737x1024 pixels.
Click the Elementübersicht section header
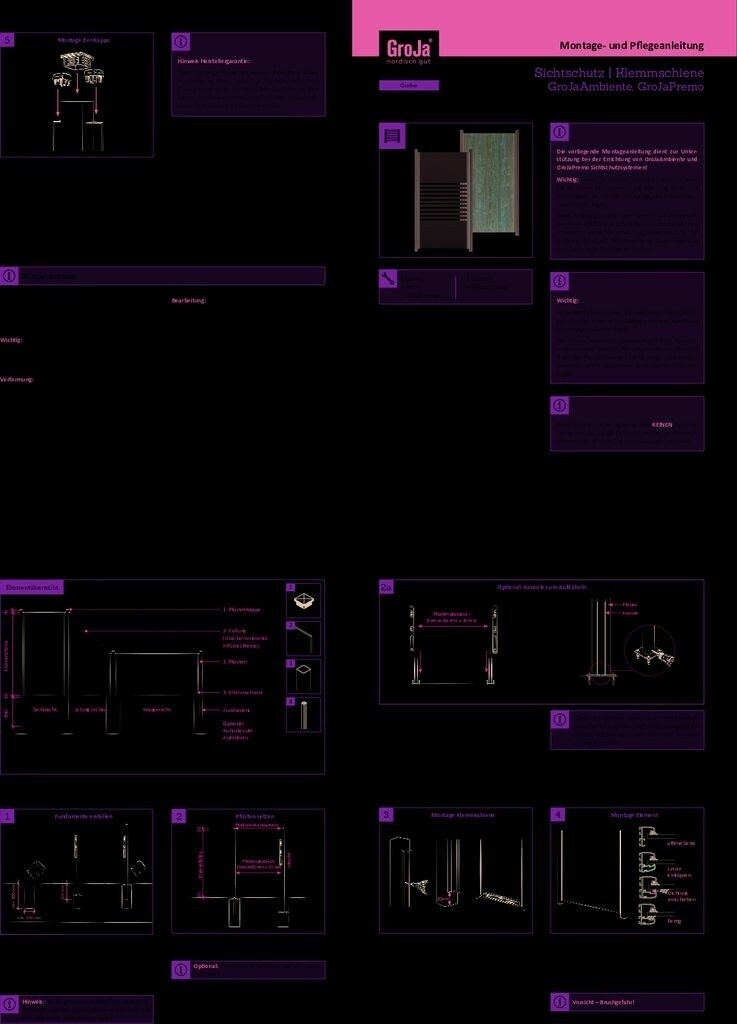tap(34, 587)
